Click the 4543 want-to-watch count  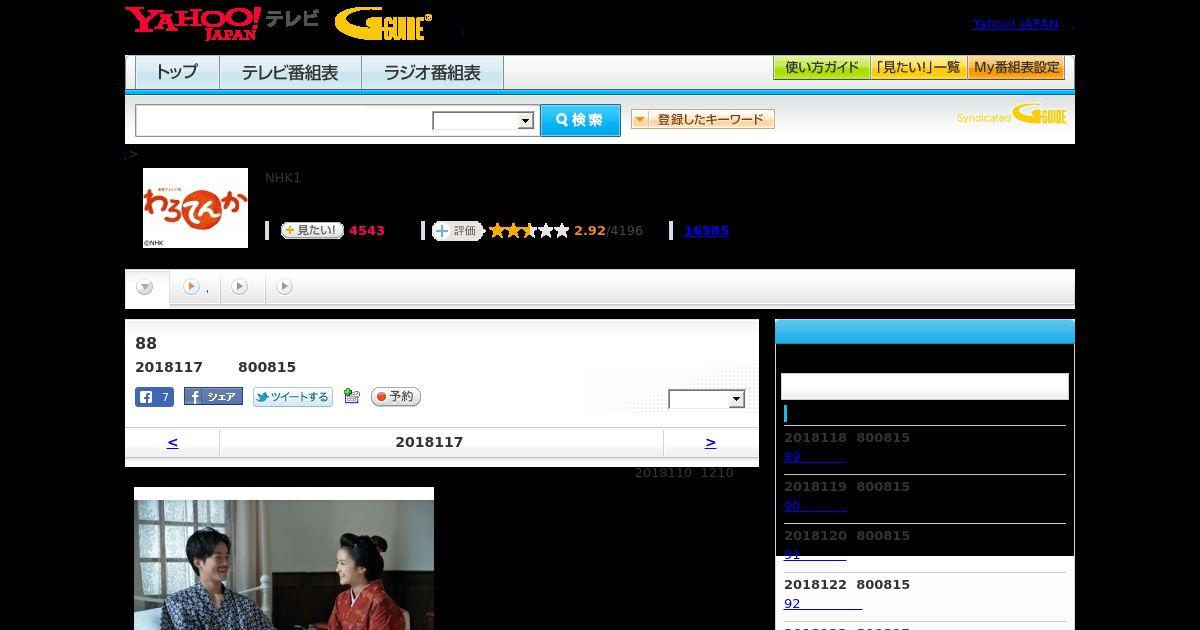pos(367,230)
